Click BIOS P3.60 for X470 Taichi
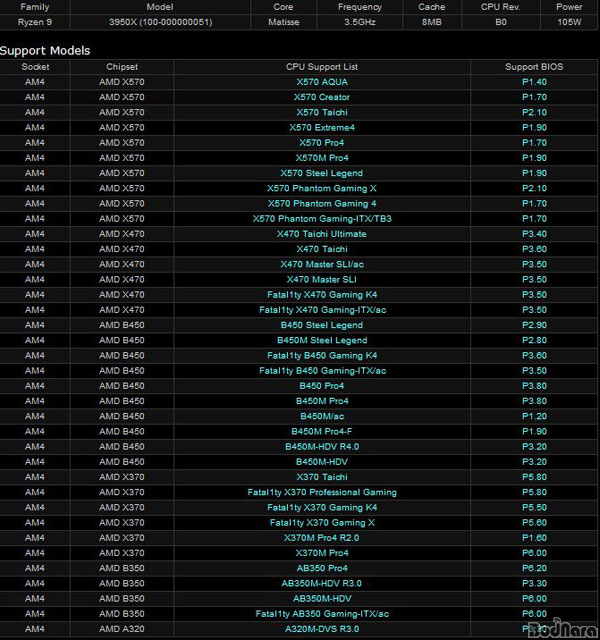600x640 pixels. pyautogui.click(x=534, y=249)
